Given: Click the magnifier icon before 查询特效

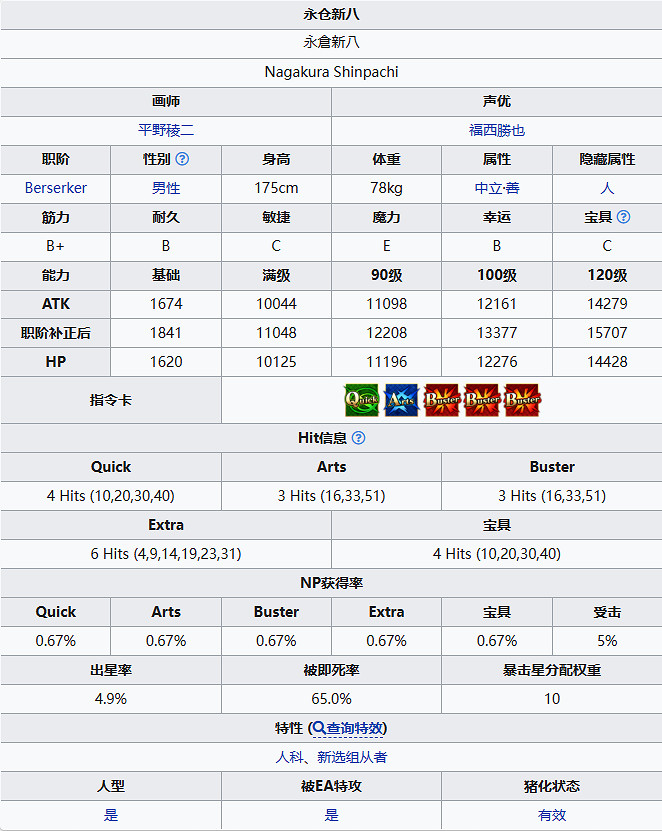Looking at the screenshot, I should 318,728.
